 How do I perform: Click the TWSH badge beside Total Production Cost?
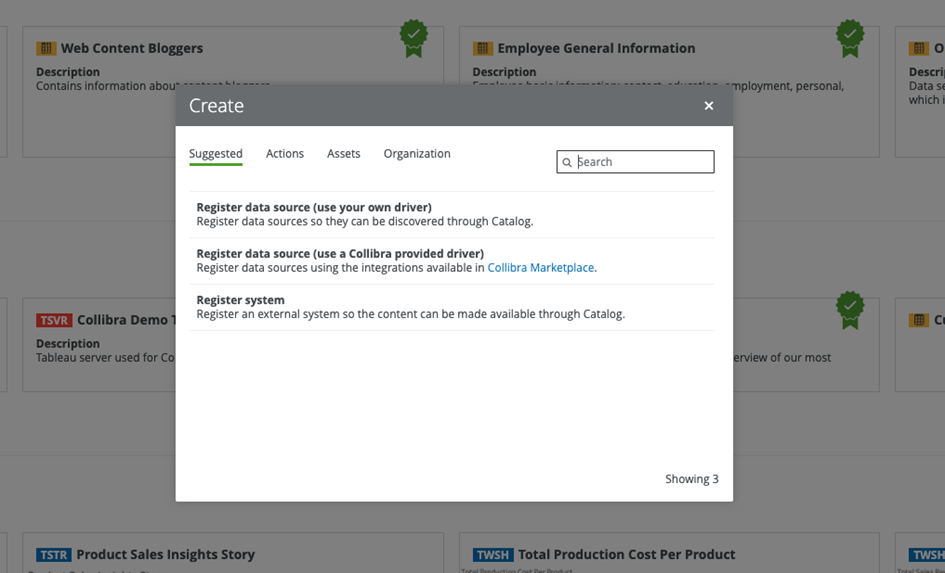click(x=493, y=554)
